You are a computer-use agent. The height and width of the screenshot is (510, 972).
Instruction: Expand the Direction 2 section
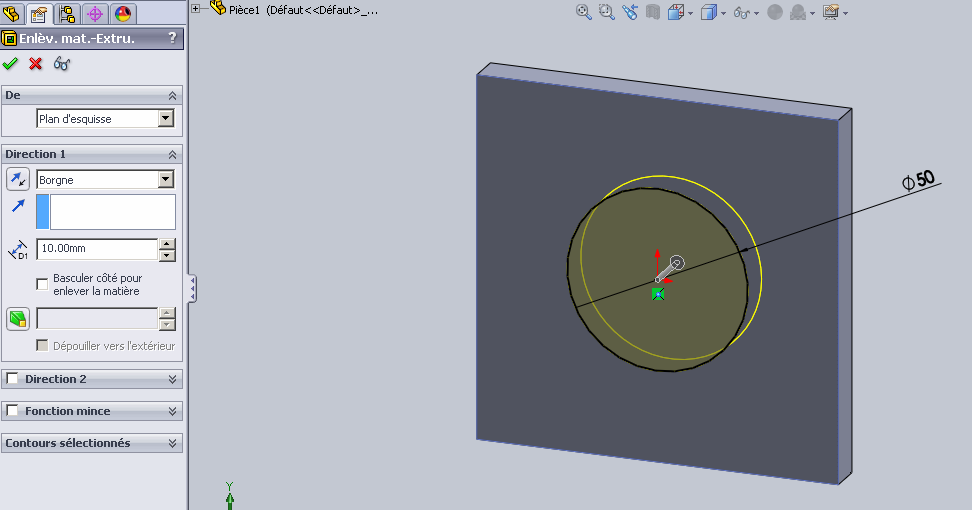pyautogui.click(x=172, y=379)
